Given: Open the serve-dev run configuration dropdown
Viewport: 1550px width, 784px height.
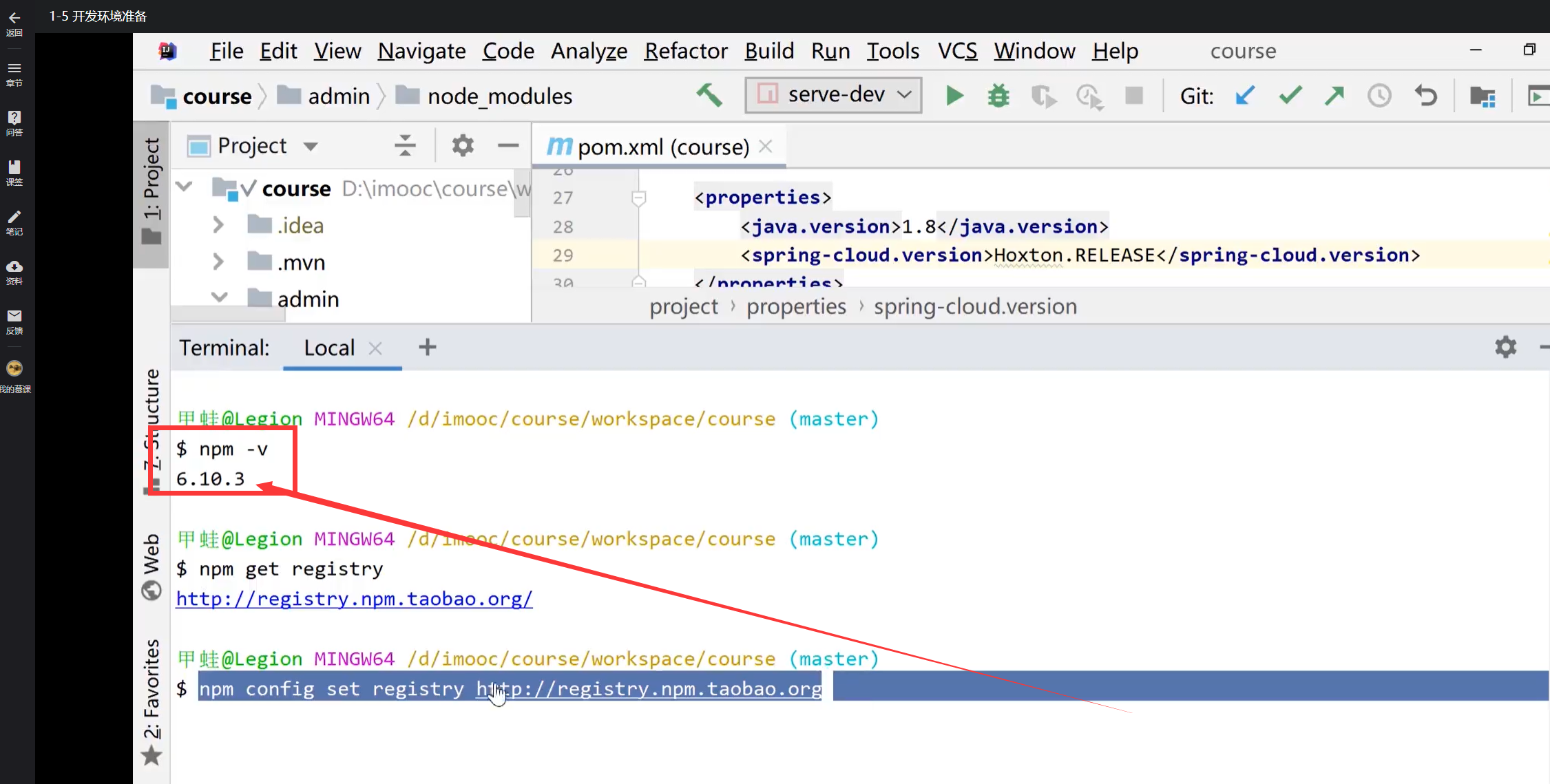Looking at the screenshot, I should 833,95.
